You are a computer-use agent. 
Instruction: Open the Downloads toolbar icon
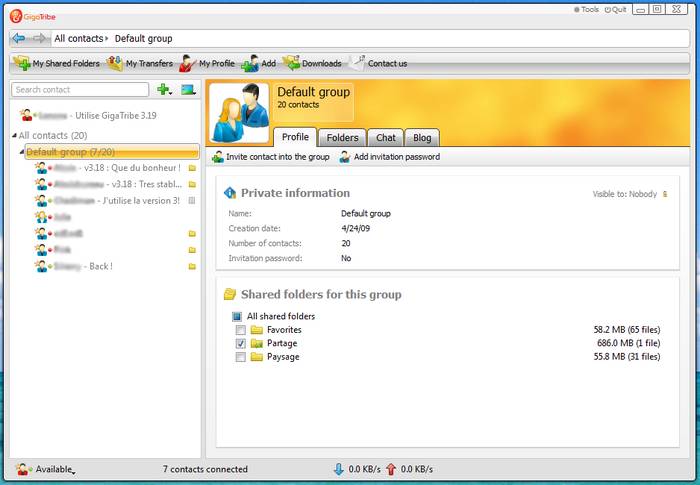pyautogui.click(x=291, y=63)
